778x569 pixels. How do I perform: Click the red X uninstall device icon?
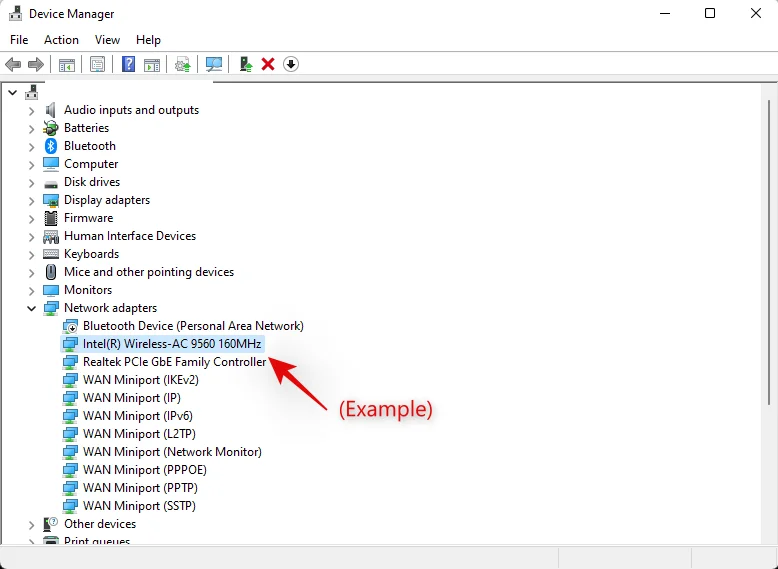coord(268,64)
